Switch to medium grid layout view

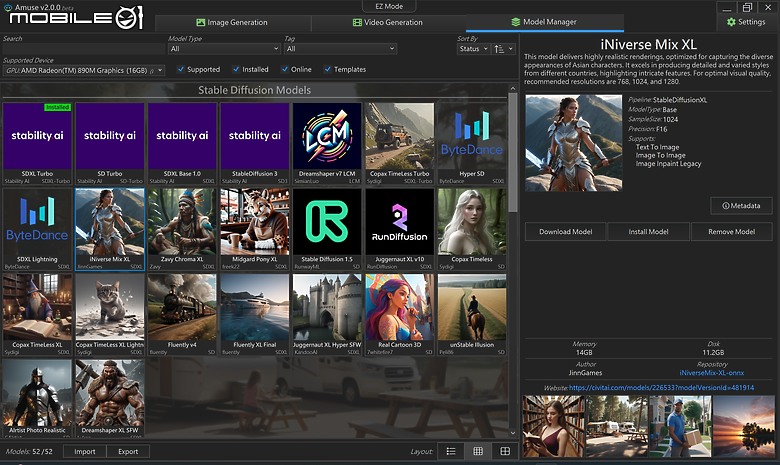click(478, 451)
